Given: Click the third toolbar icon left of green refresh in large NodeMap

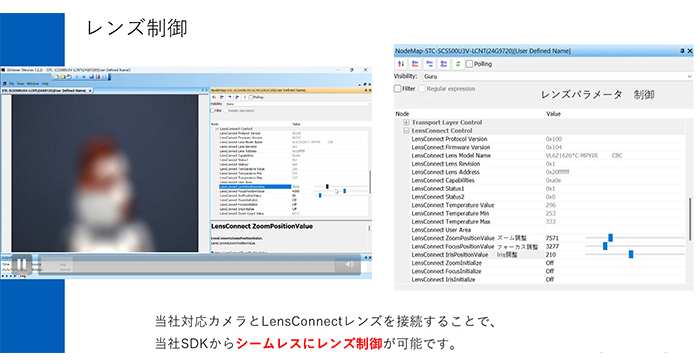Looking at the screenshot, I should point(429,64).
